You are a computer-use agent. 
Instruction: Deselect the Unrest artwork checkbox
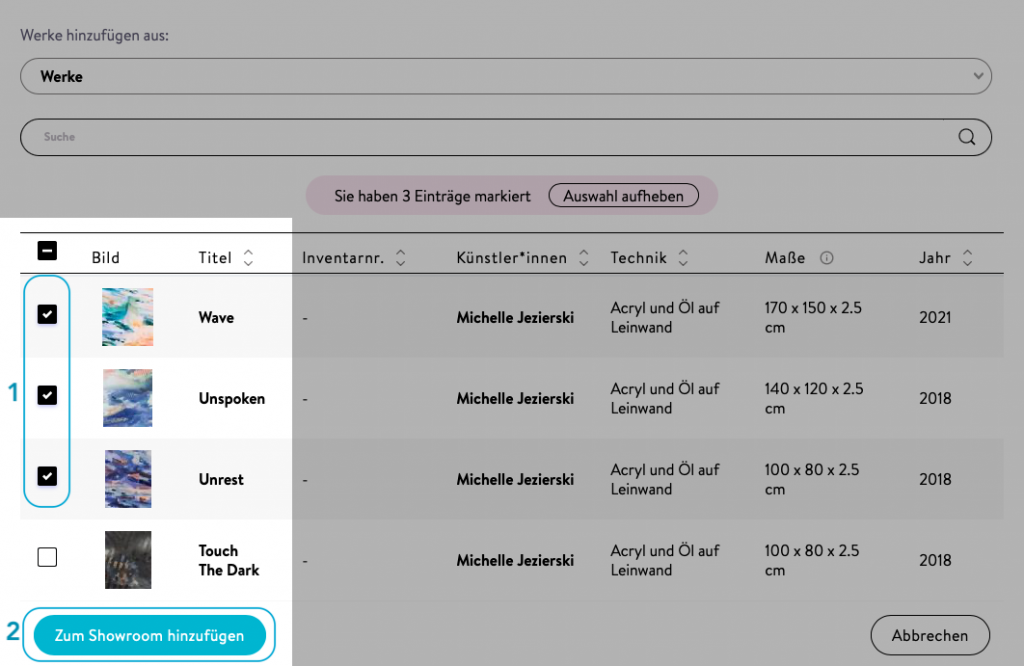point(47,476)
